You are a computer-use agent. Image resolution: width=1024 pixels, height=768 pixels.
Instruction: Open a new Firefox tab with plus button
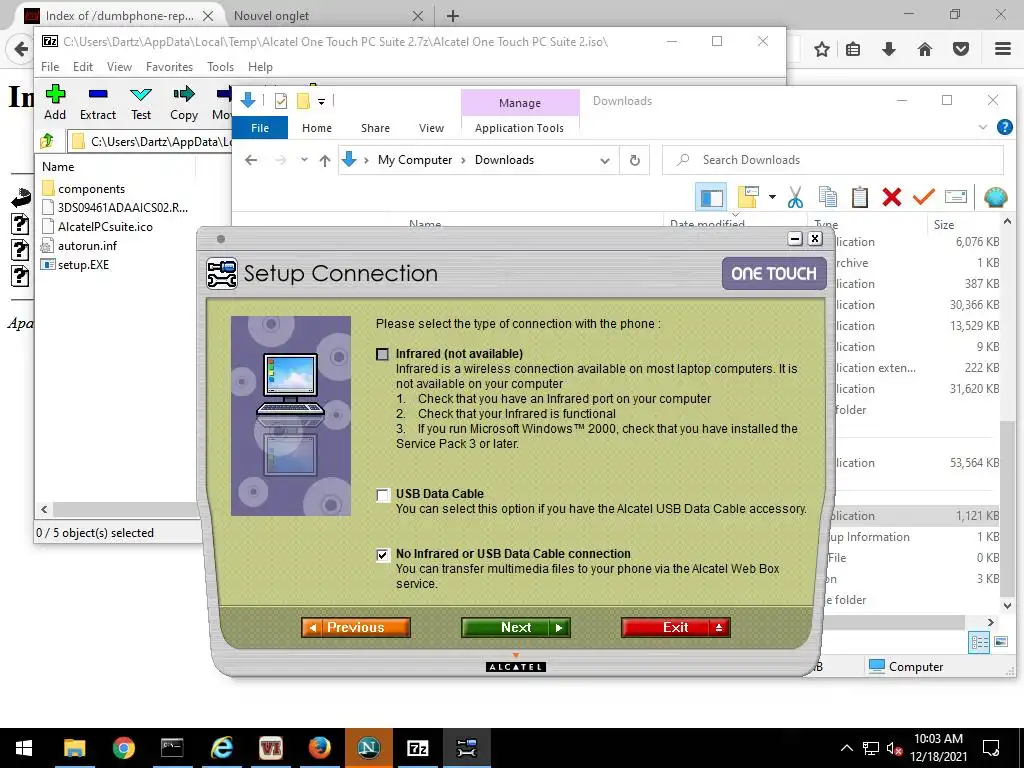tap(453, 16)
